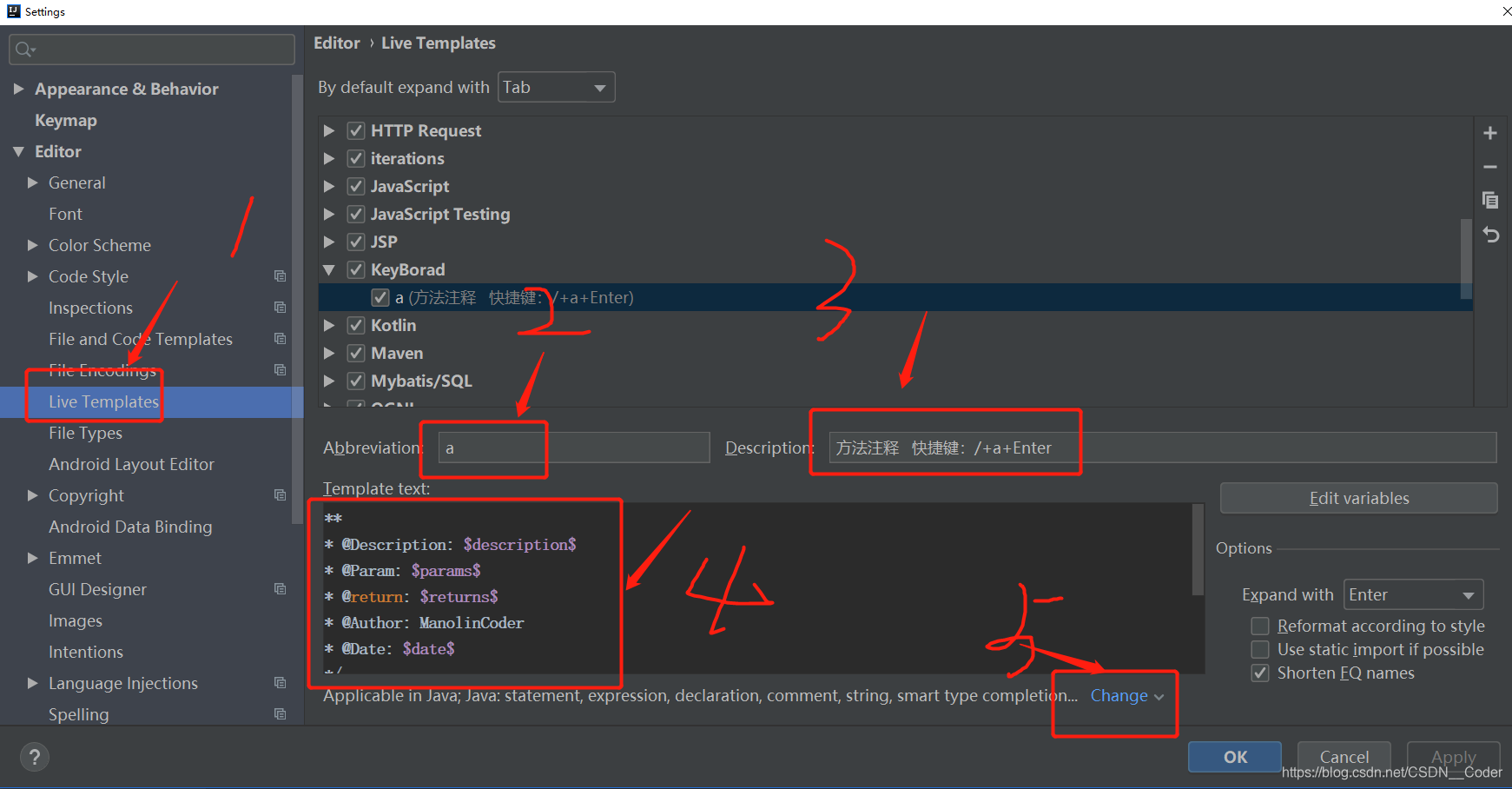Click project-level icon beside Language Injections

point(280,683)
